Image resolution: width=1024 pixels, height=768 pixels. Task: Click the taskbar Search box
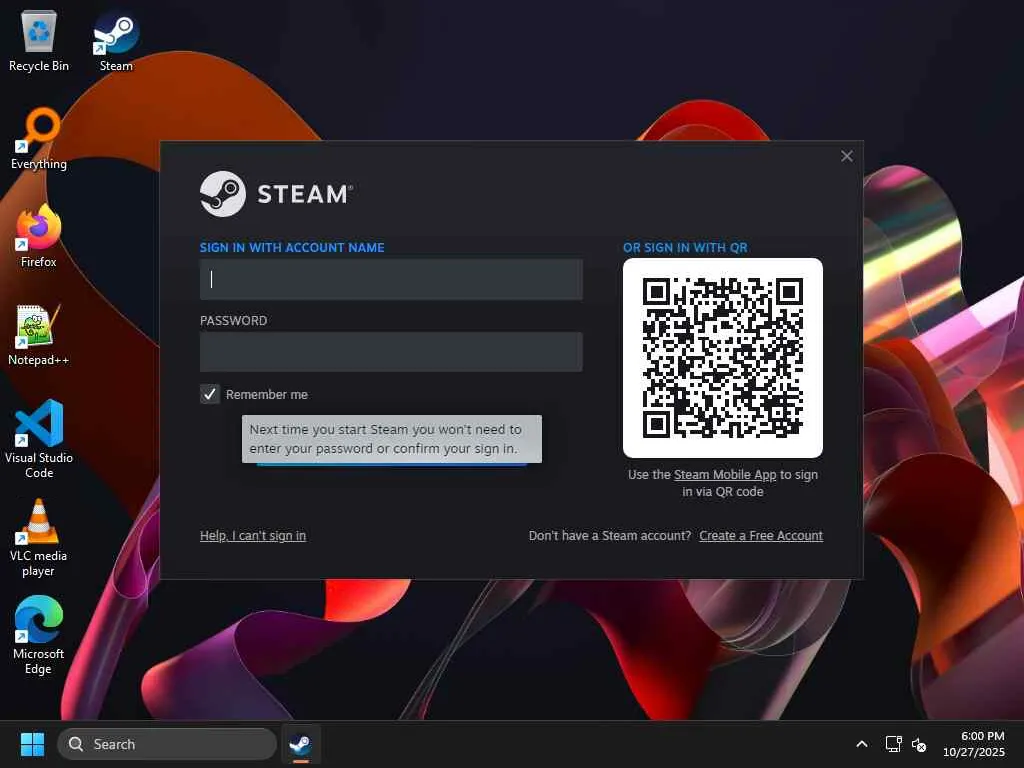coord(167,744)
